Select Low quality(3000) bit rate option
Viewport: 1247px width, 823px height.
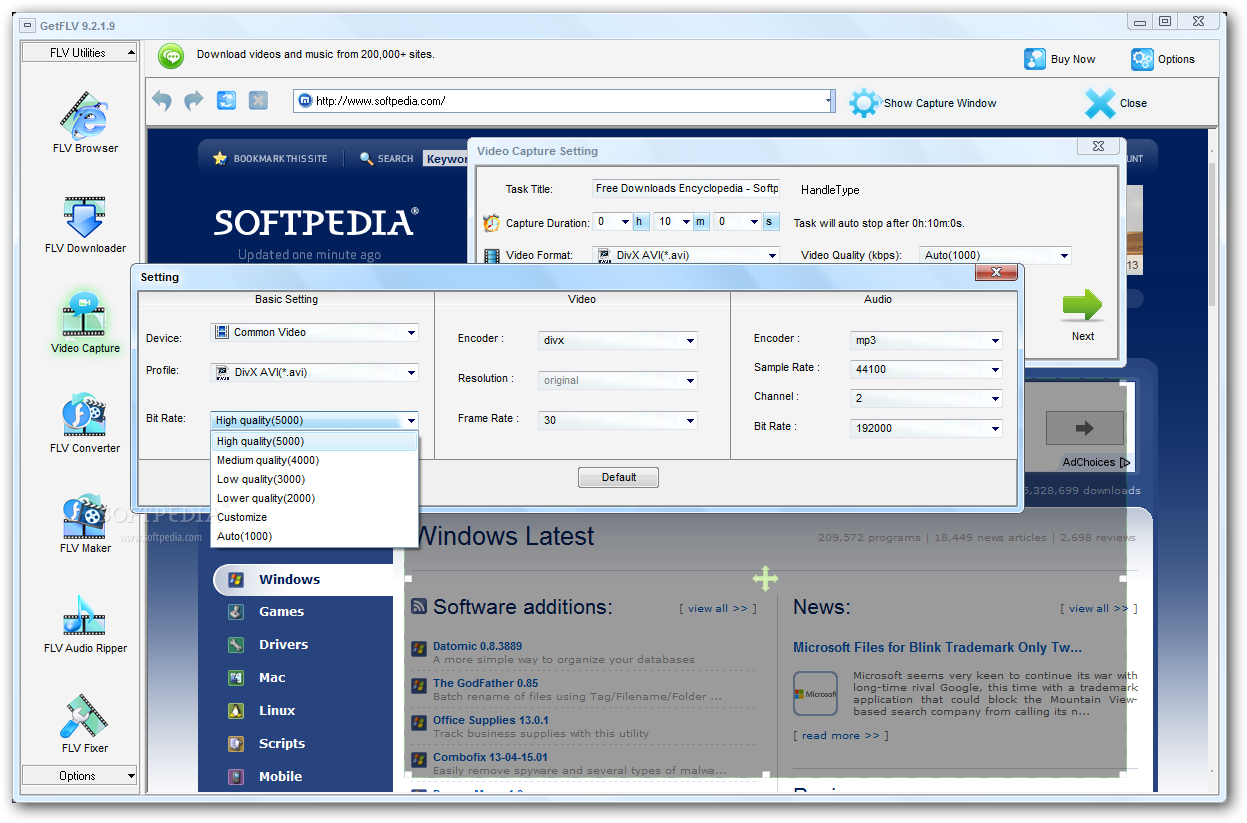pos(314,479)
